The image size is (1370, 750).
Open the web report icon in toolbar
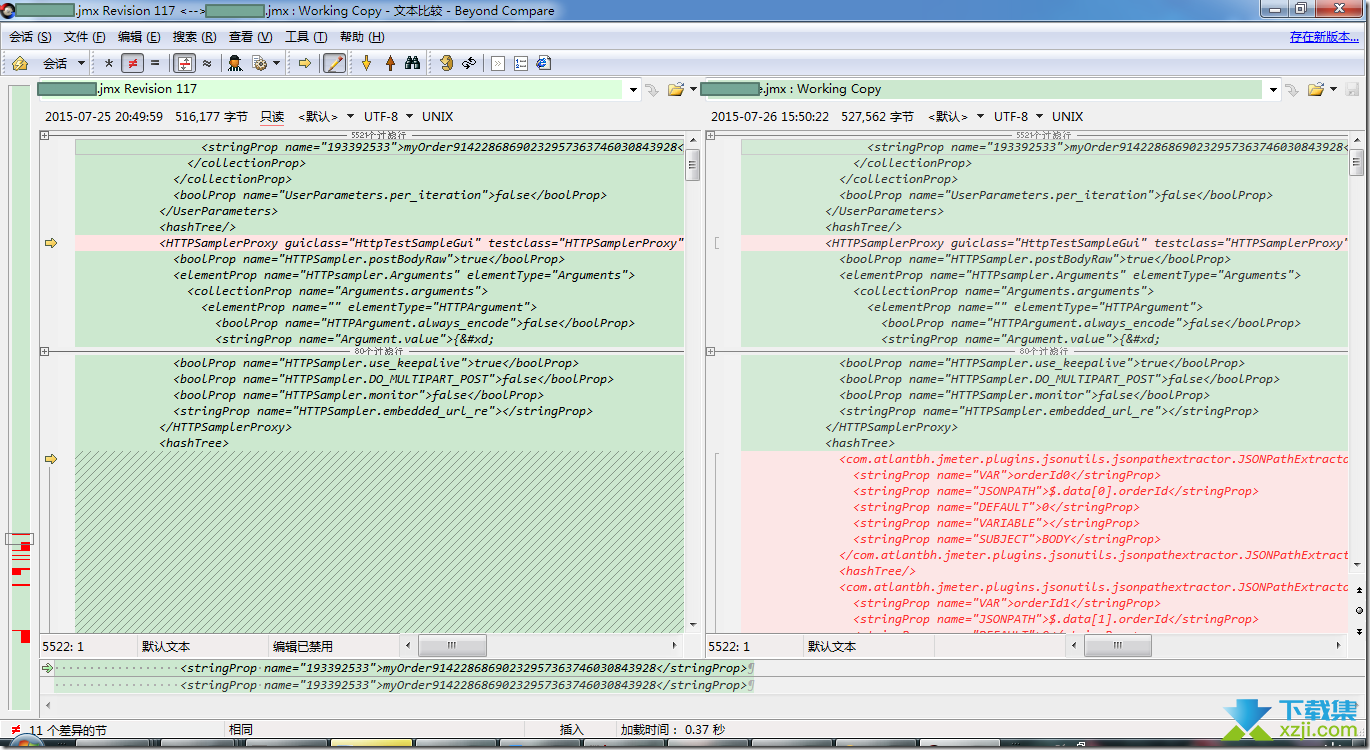544,63
